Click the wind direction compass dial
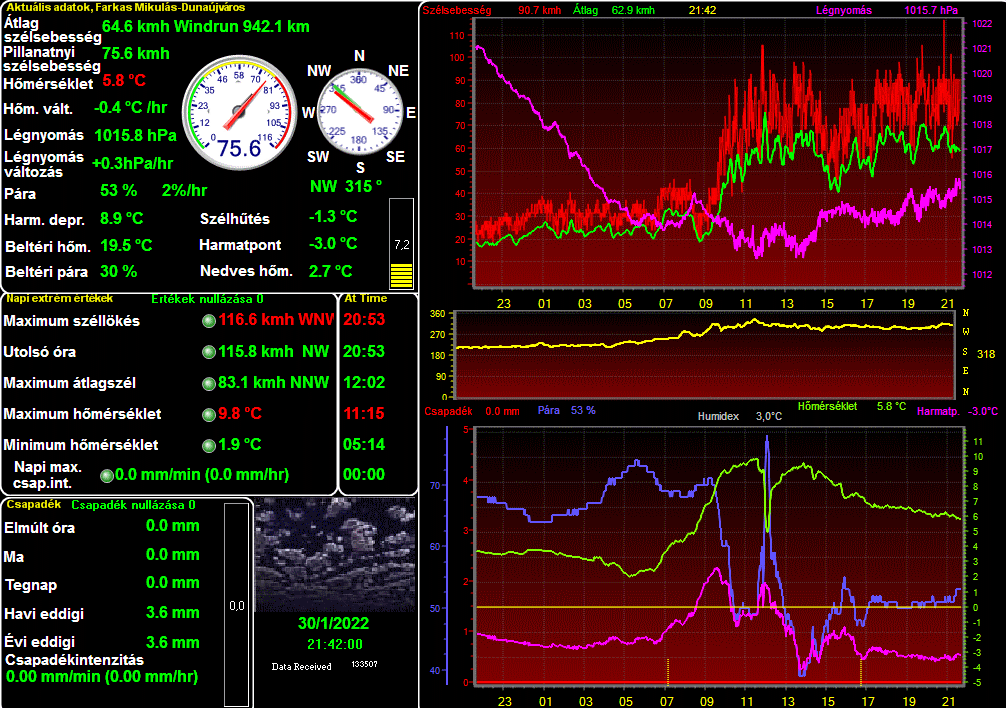The width and height of the screenshot is (1006, 708). (359, 109)
